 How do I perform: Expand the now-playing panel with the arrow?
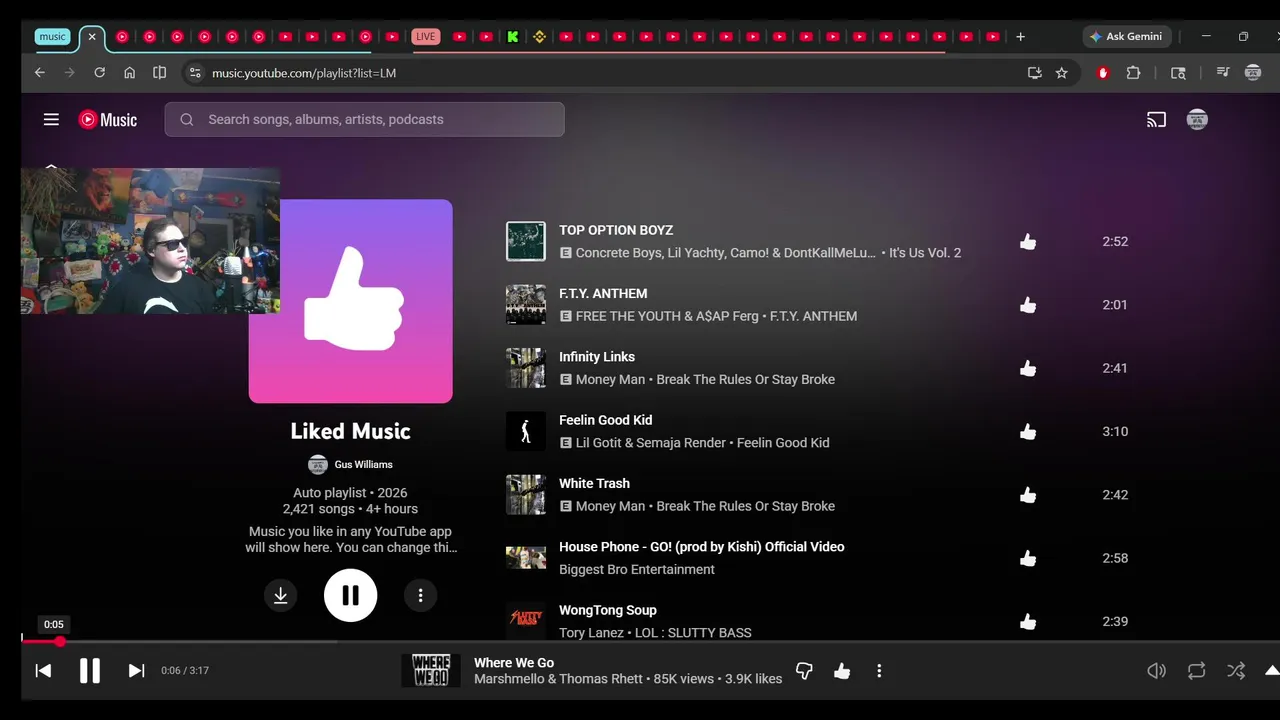[x=1272, y=671]
